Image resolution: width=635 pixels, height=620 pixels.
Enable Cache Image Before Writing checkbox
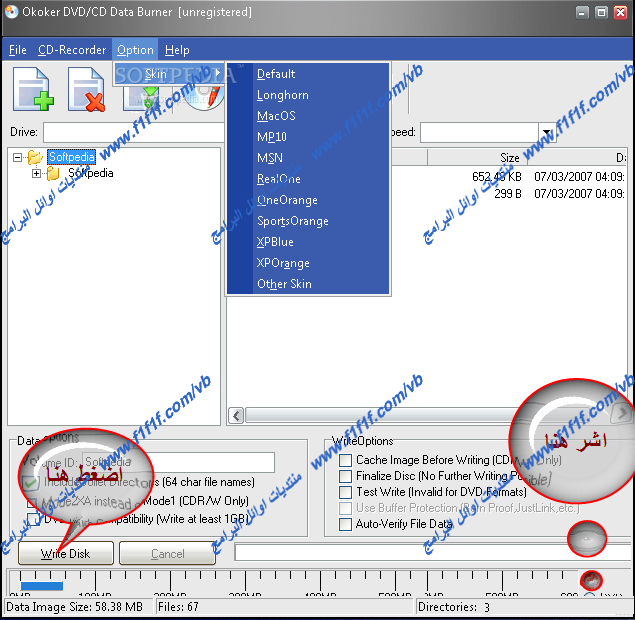pyautogui.click(x=345, y=461)
